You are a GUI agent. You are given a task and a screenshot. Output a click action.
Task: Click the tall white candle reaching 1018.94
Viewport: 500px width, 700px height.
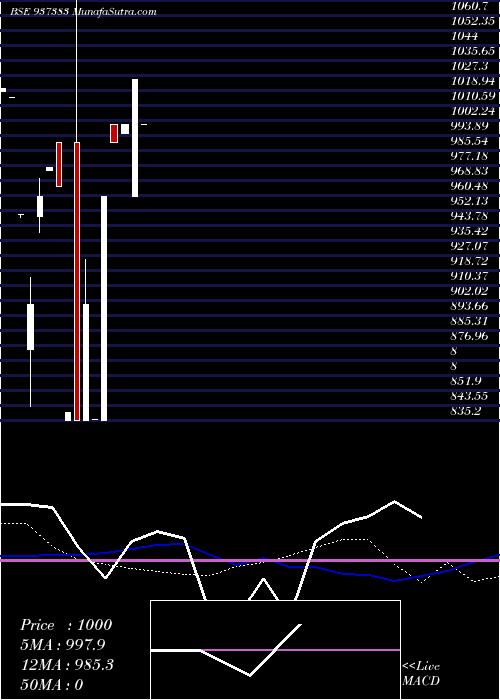135,138
